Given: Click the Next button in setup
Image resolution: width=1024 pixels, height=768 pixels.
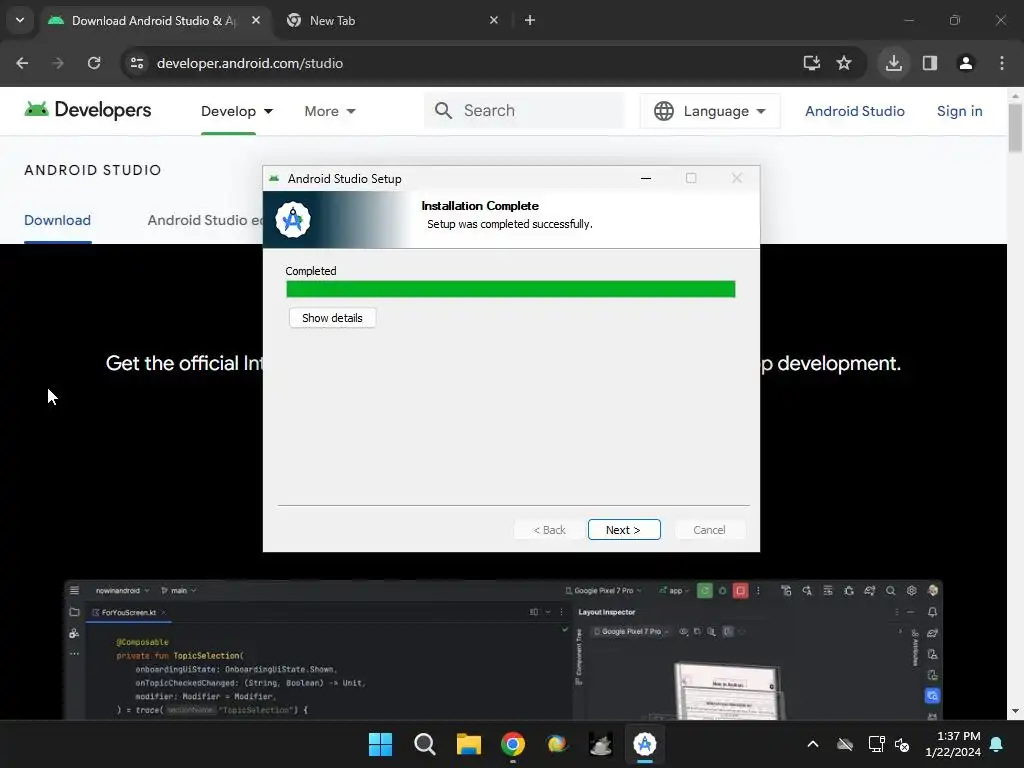Looking at the screenshot, I should pos(624,530).
